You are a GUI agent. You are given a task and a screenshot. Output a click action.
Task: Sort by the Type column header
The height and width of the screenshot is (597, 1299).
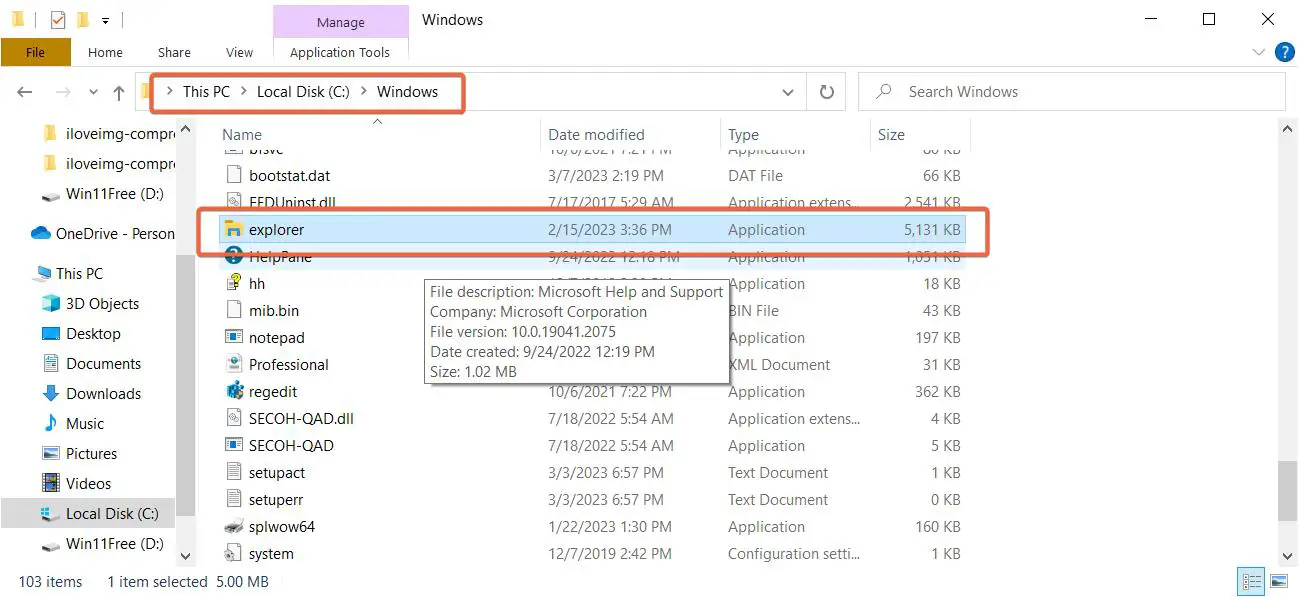[x=743, y=134]
